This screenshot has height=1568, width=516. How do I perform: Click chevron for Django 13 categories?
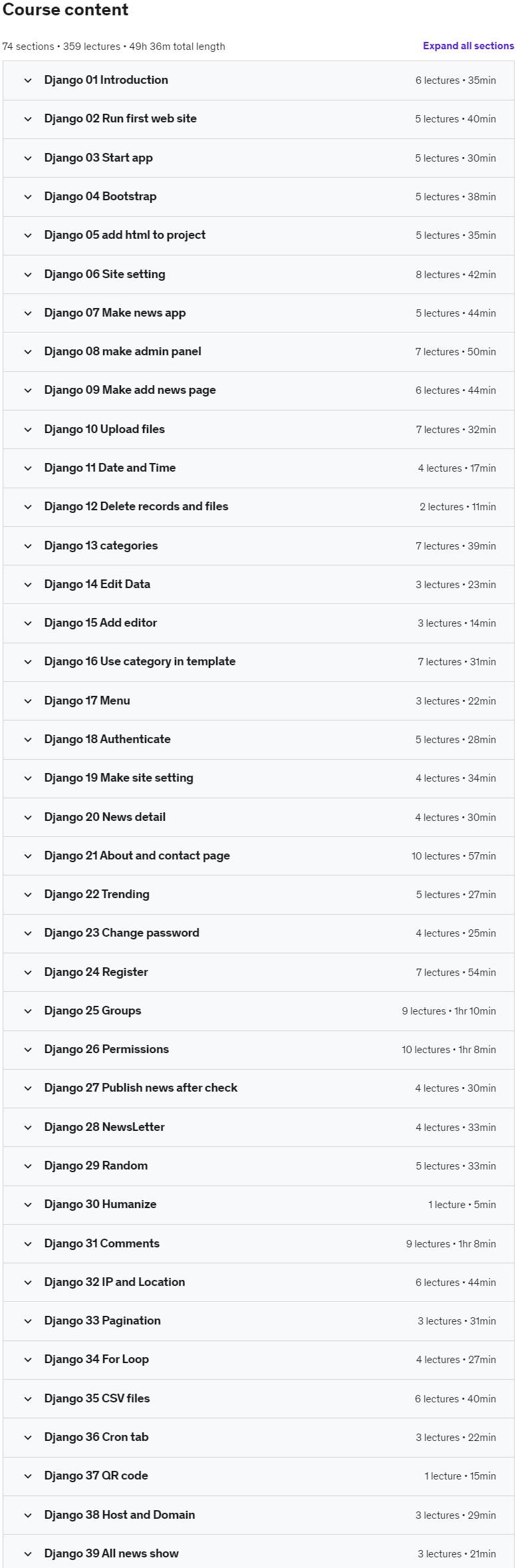pos(28,546)
